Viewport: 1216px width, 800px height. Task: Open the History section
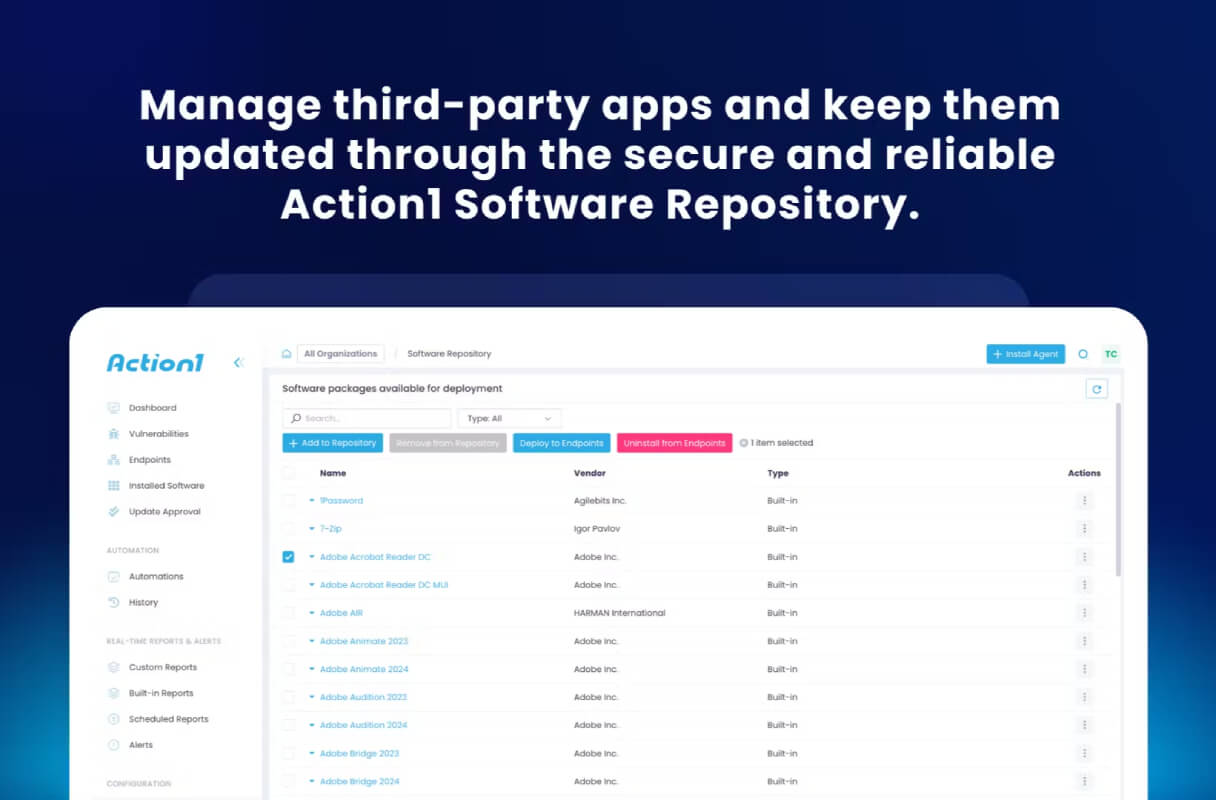click(143, 603)
